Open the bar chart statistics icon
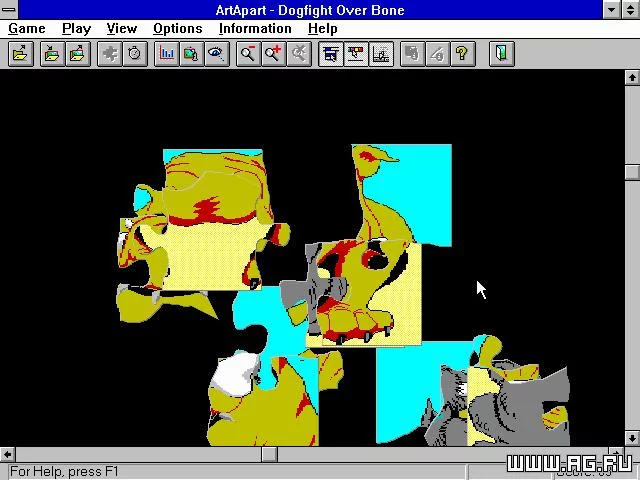This screenshot has height=480, width=640. [x=167, y=53]
